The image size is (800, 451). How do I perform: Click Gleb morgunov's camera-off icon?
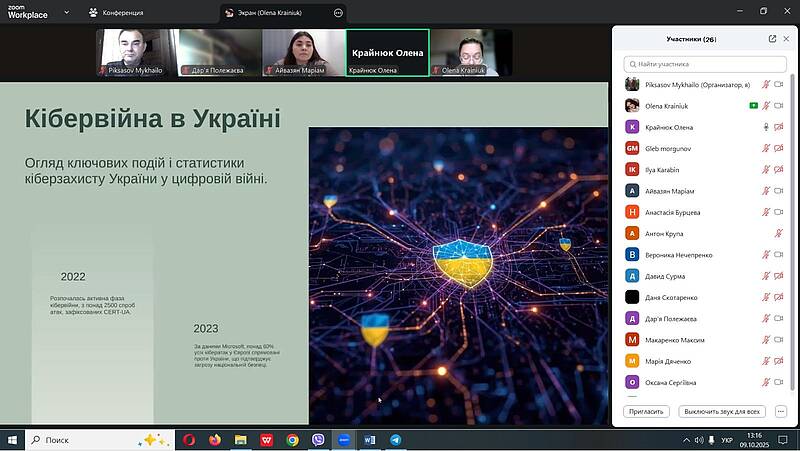(x=779, y=148)
